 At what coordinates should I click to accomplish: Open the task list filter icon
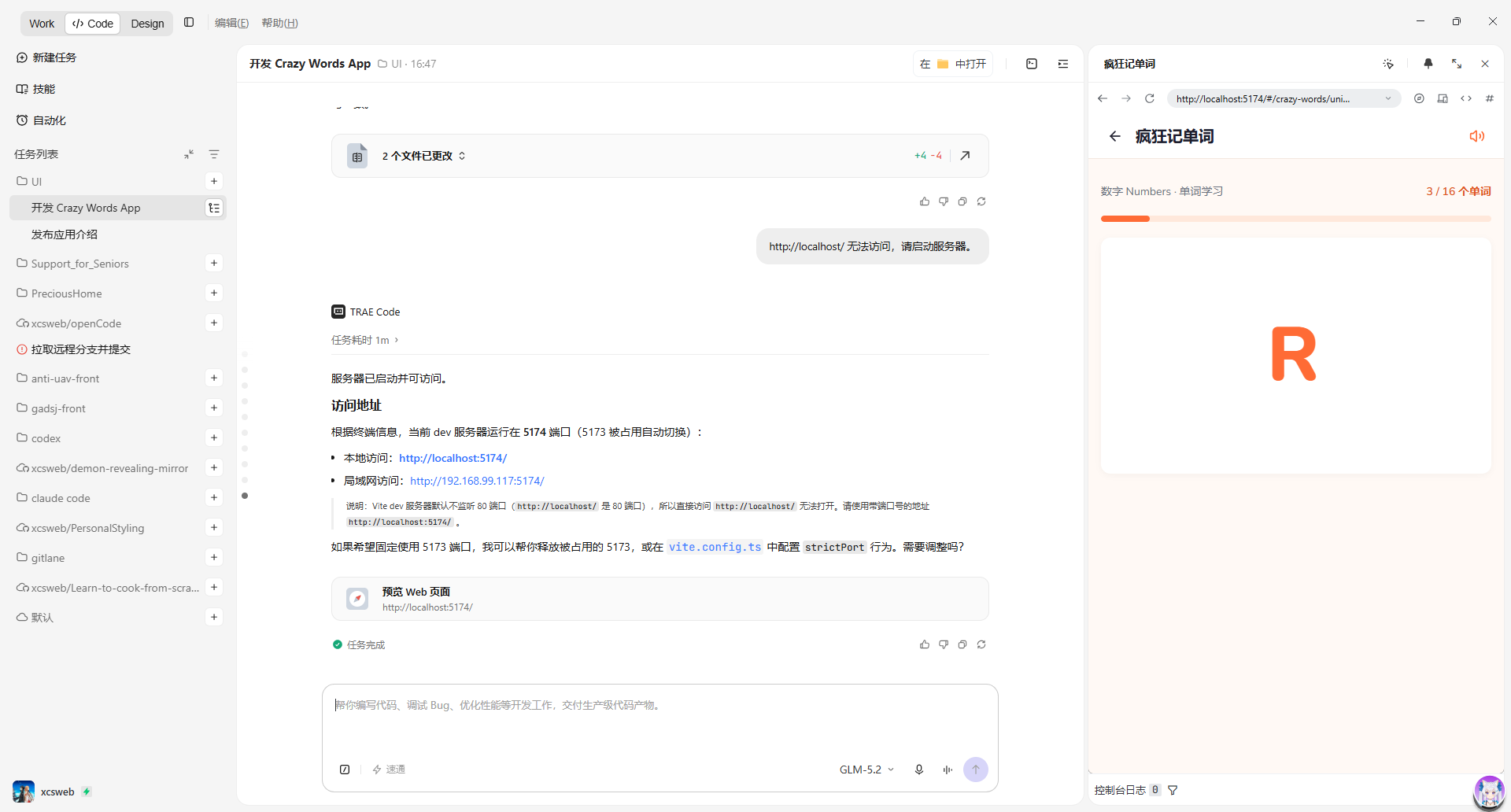(214, 154)
